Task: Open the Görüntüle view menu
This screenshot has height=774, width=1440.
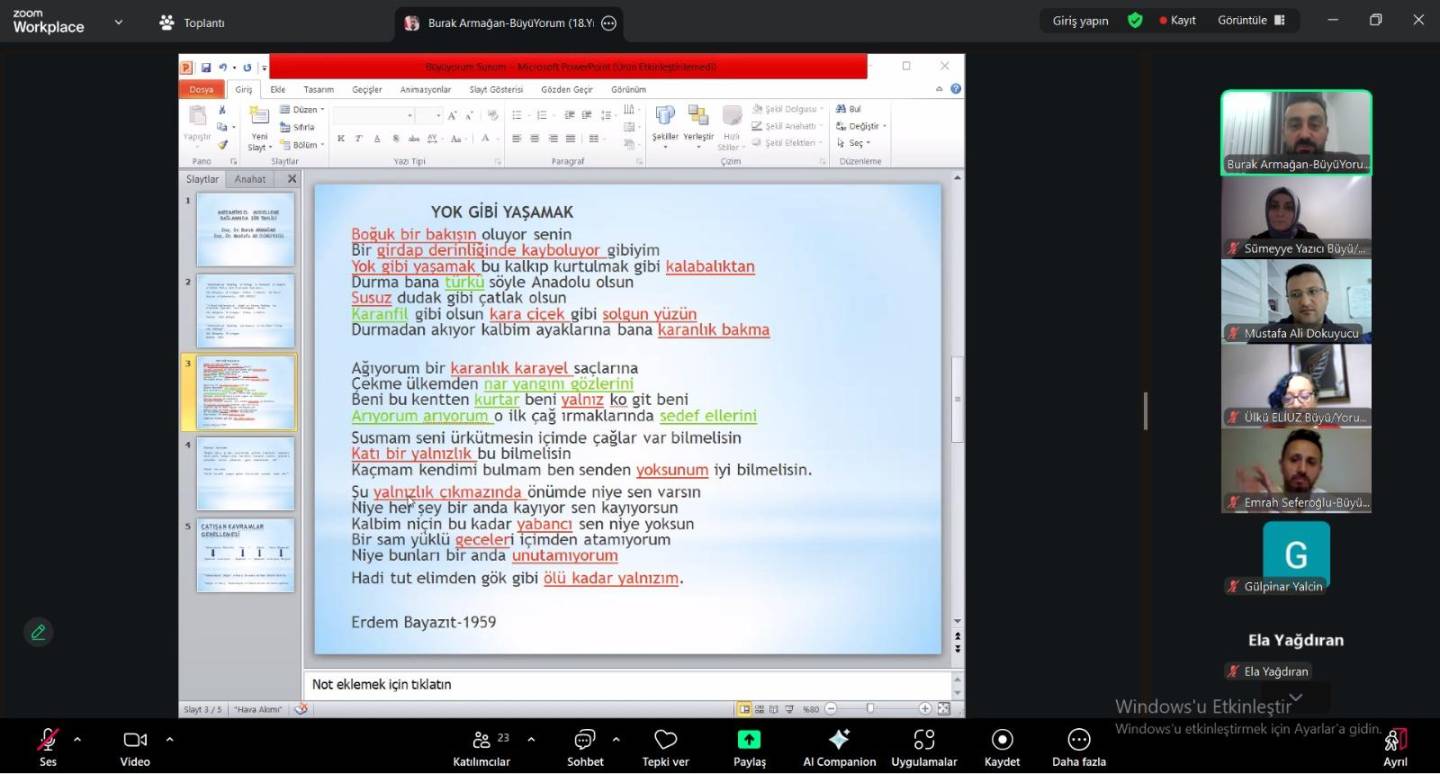Action: tap(1250, 21)
